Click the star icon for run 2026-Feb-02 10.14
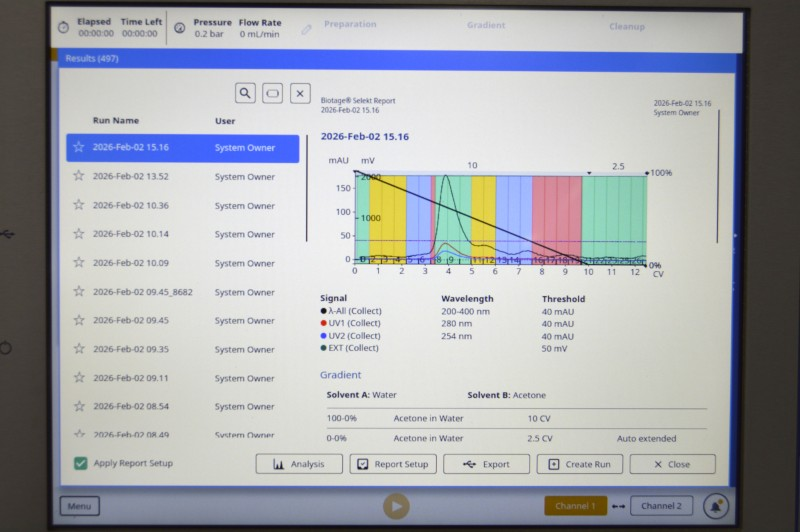The width and height of the screenshot is (800, 532). pyautogui.click(x=79, y=234)
